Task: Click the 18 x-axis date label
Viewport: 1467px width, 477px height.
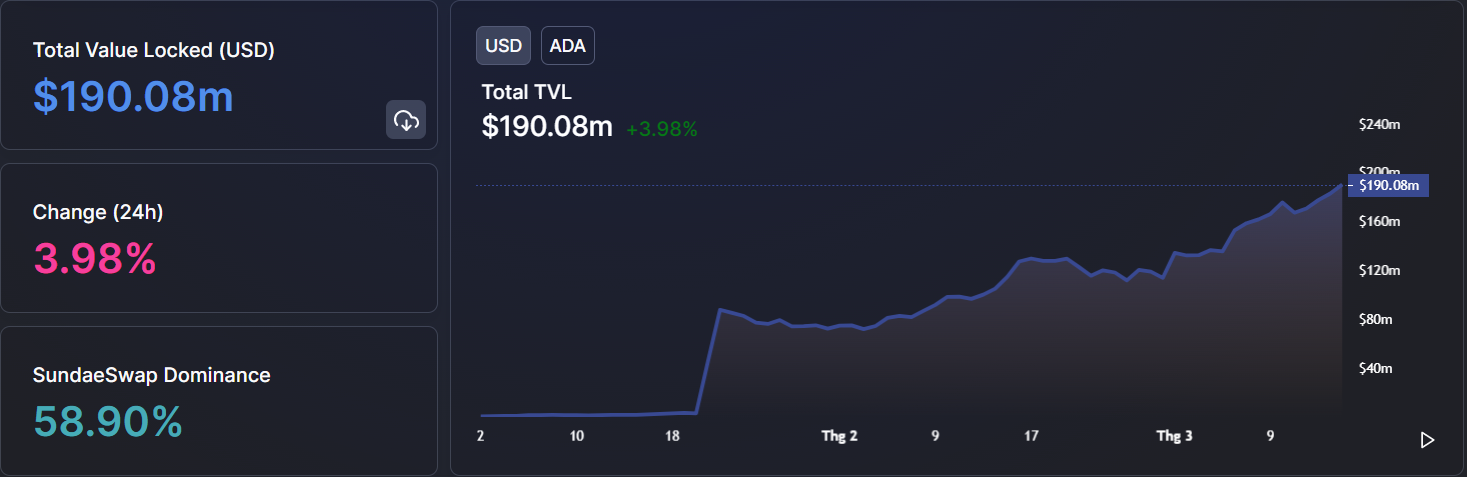Action: coord(672,436)
